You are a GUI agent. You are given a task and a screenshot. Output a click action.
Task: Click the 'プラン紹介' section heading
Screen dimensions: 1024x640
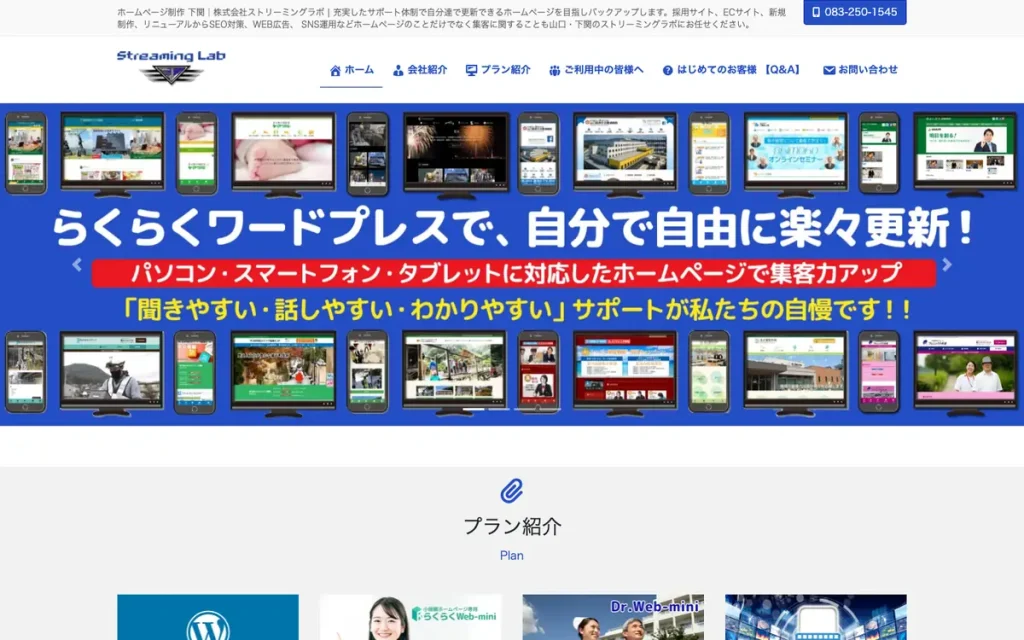[x=512, y=526]
